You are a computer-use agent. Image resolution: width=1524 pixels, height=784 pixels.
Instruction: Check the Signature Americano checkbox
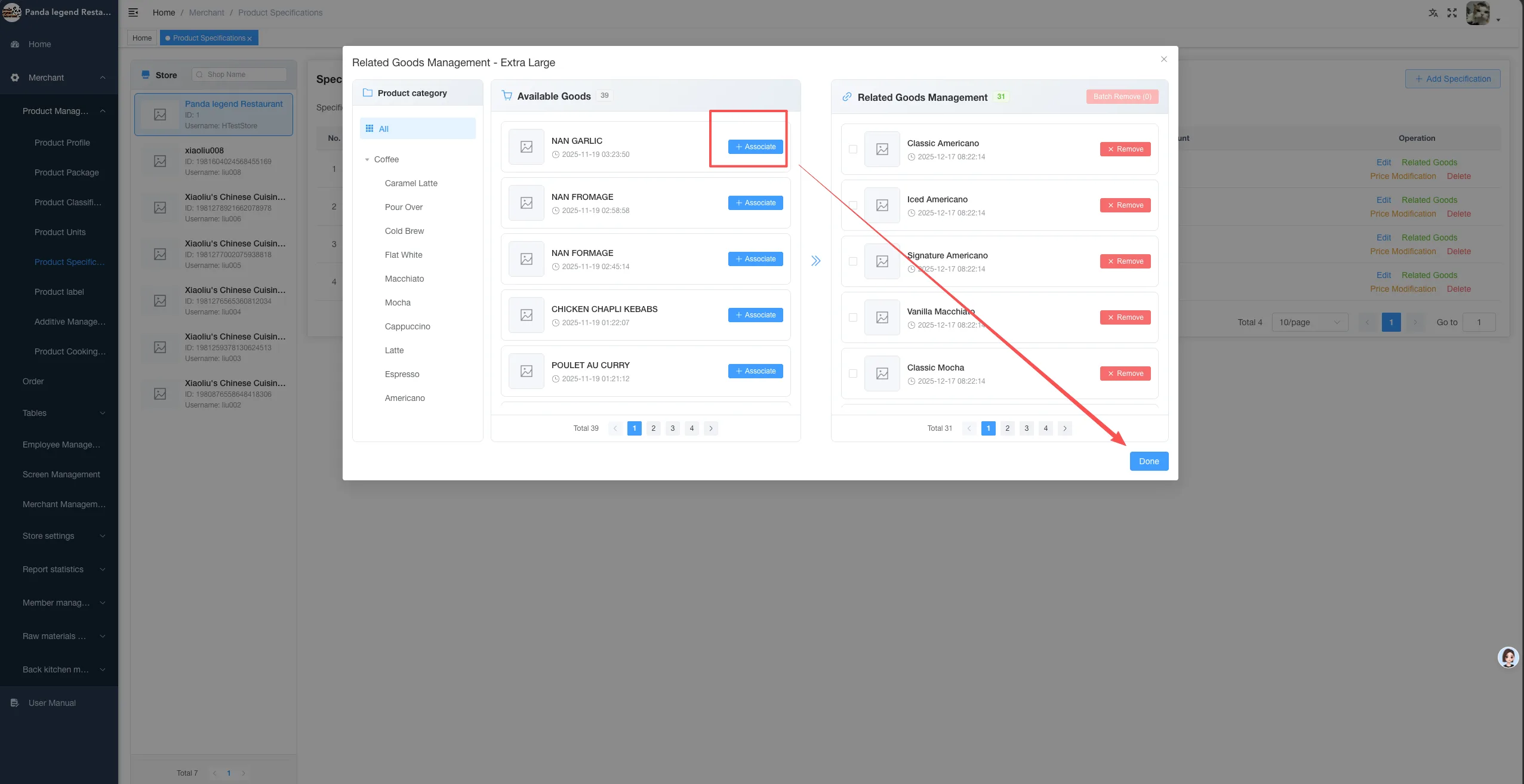click(x=852, y=261)
